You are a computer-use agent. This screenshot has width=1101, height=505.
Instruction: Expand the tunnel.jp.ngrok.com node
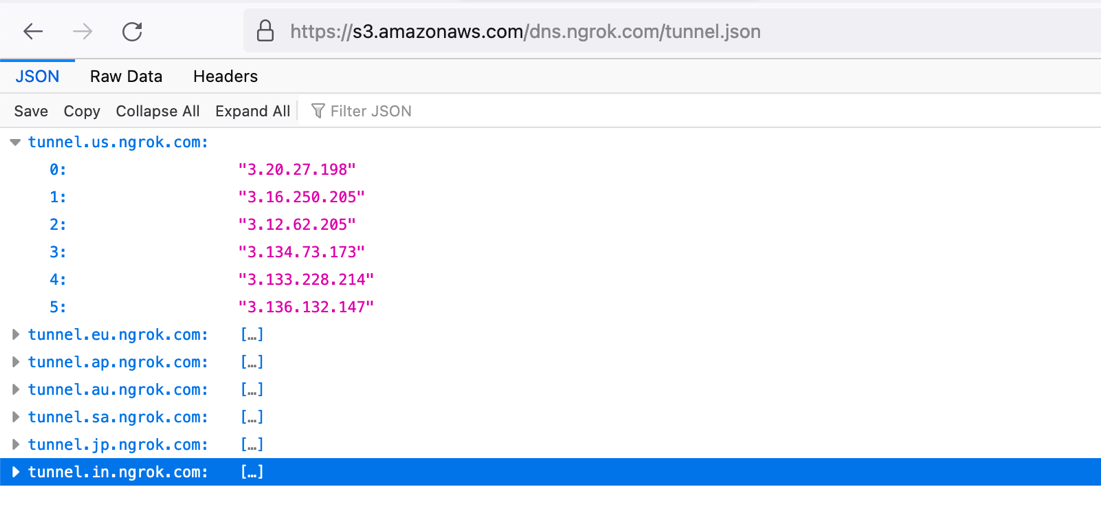coord(15,445)
